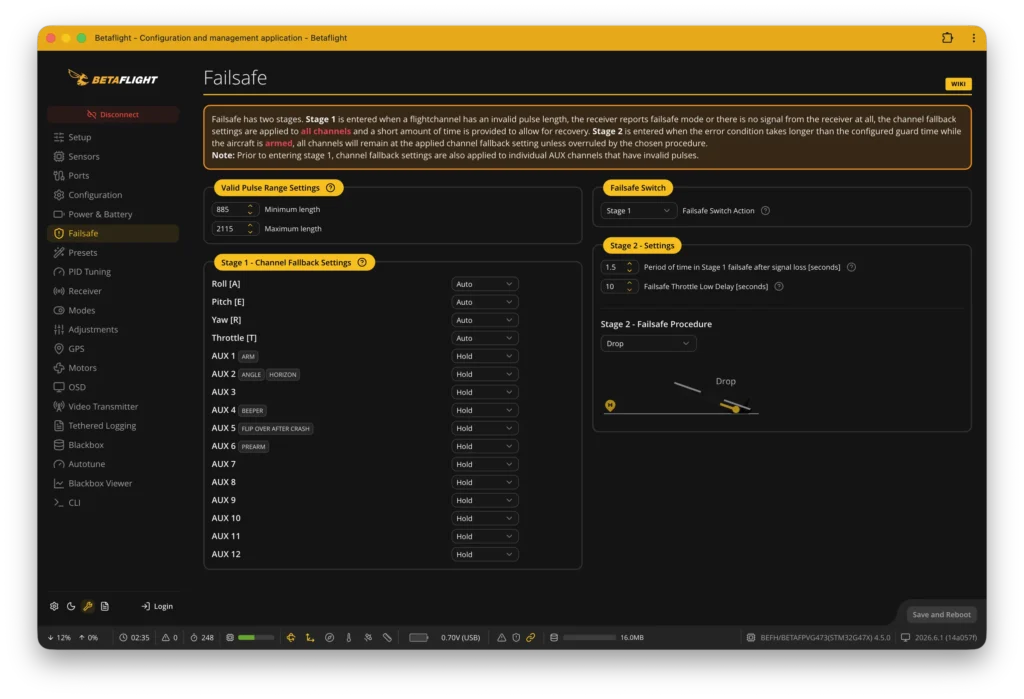This screenshot has height=699, width=1024.
Task: Open the OSD tab
Action: pyautogui.click(x=113, y=387)
